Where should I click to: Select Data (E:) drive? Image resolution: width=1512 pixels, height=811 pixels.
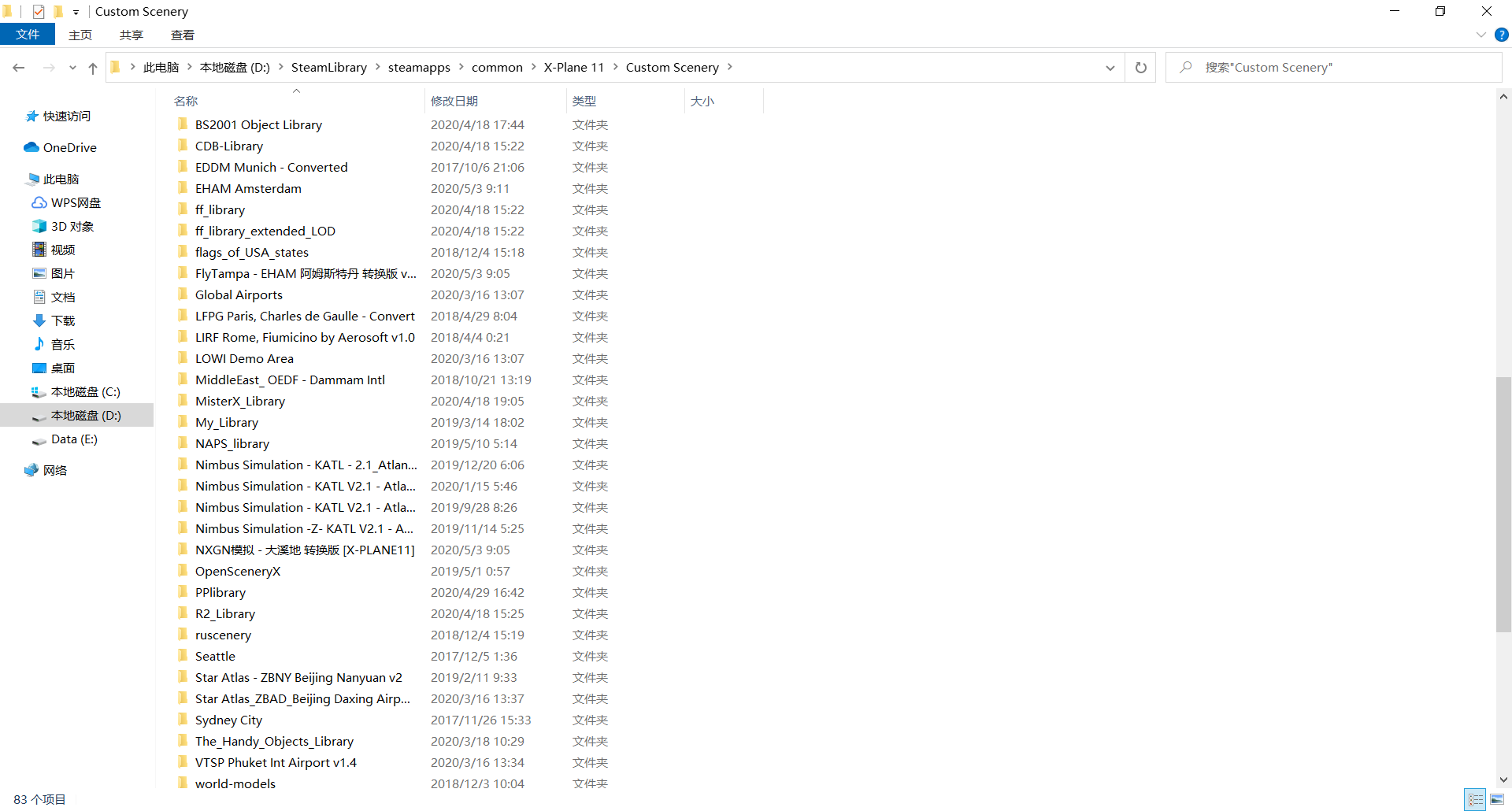click(x=65, y=439)
